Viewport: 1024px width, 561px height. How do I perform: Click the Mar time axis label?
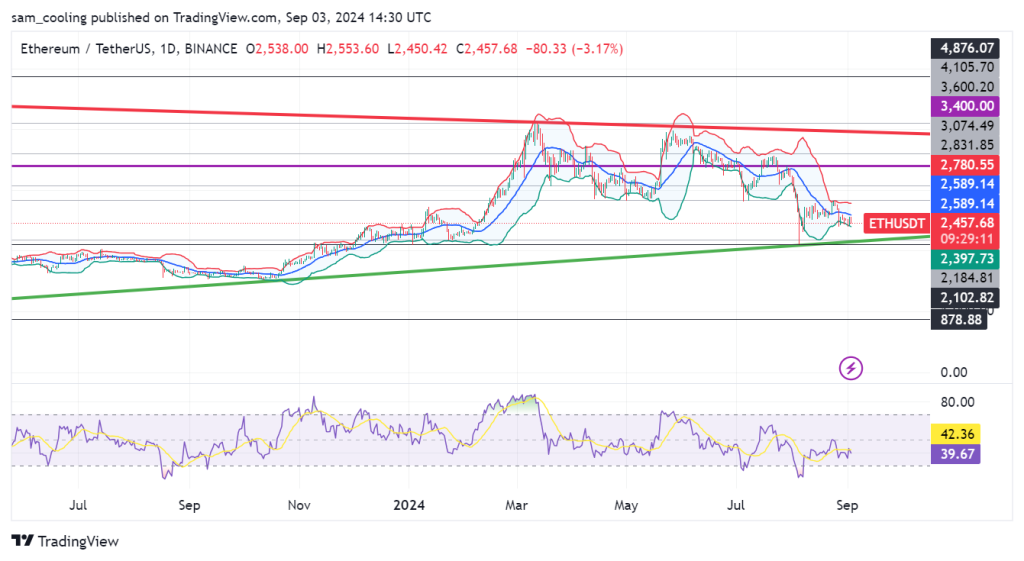[x=517, y=505]
